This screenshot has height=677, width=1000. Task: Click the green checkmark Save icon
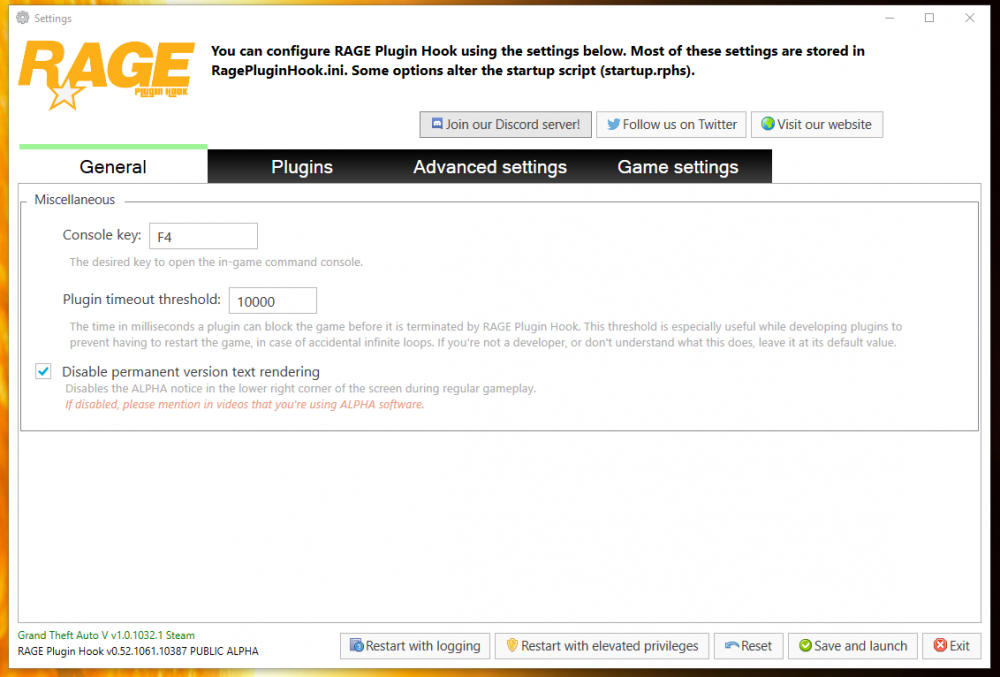tap(805, 646)
